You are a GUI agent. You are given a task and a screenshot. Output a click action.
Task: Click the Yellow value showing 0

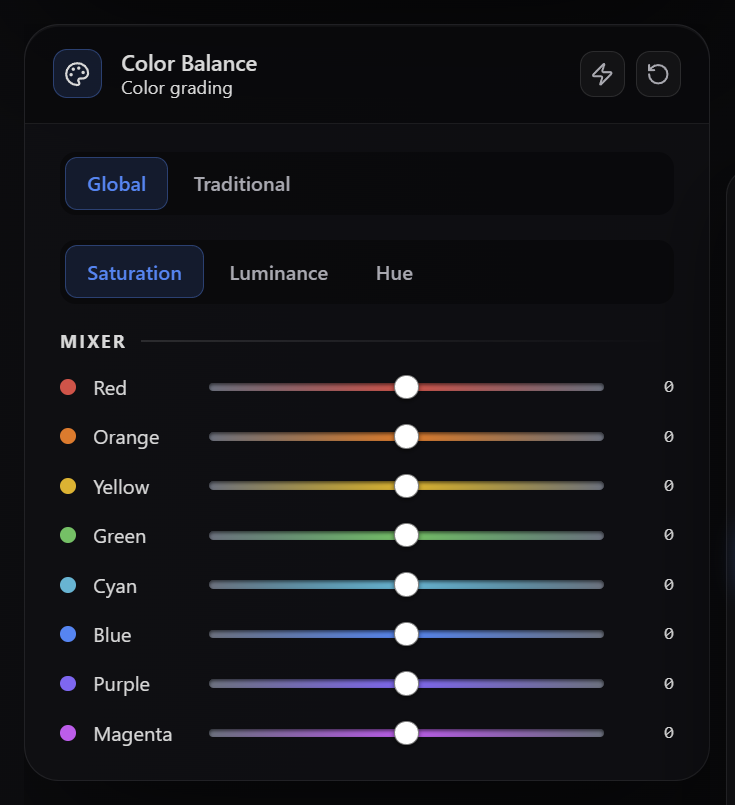click(668, 485)
